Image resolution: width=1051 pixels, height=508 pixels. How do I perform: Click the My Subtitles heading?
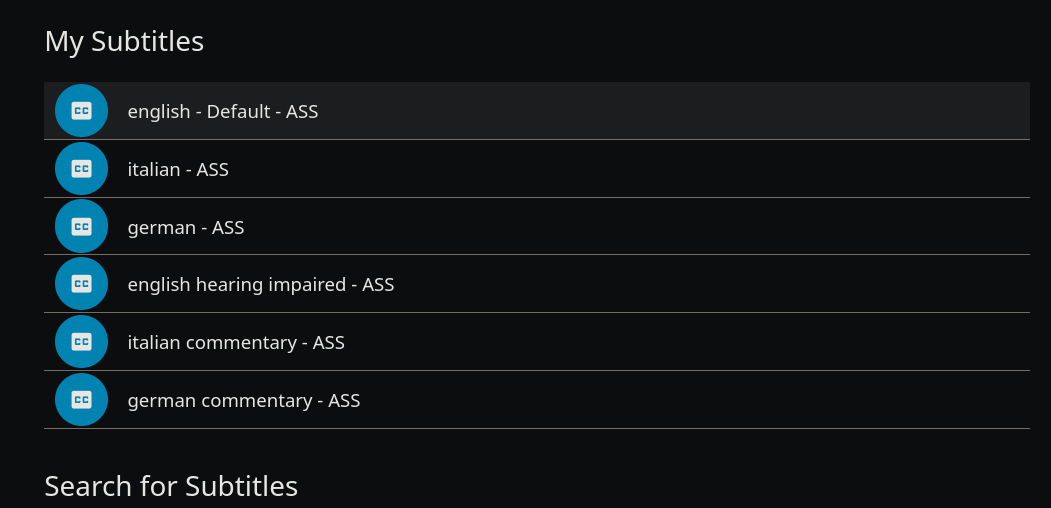[124, 41]
